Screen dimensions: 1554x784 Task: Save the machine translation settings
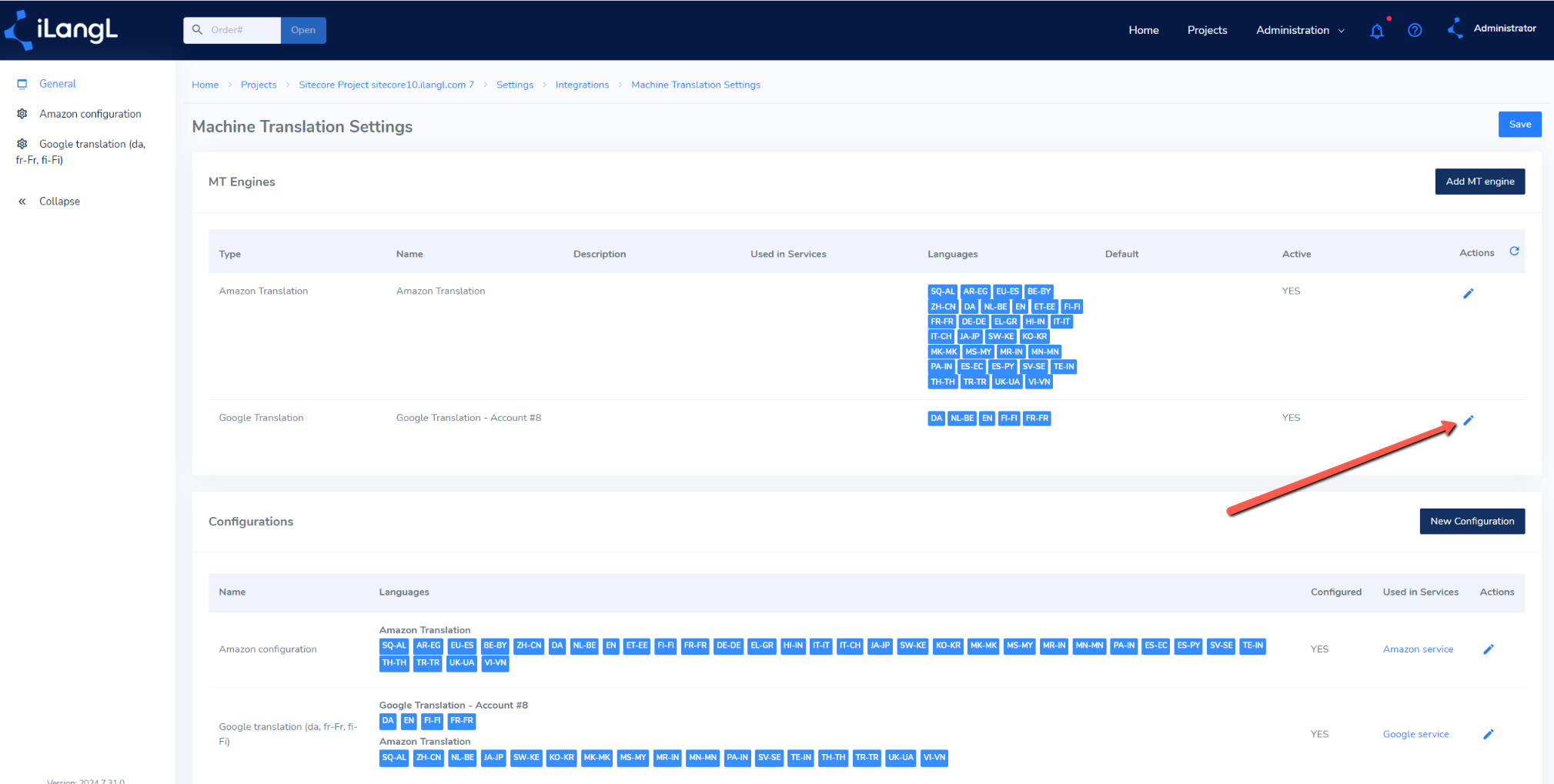pos(1519,125)
